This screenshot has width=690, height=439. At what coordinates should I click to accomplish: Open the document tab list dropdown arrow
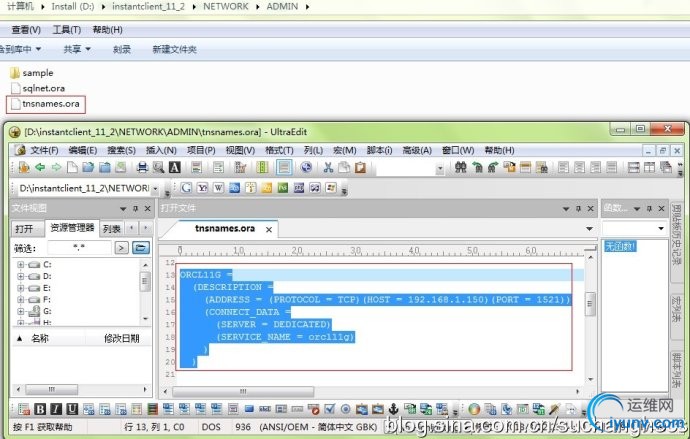589,229
